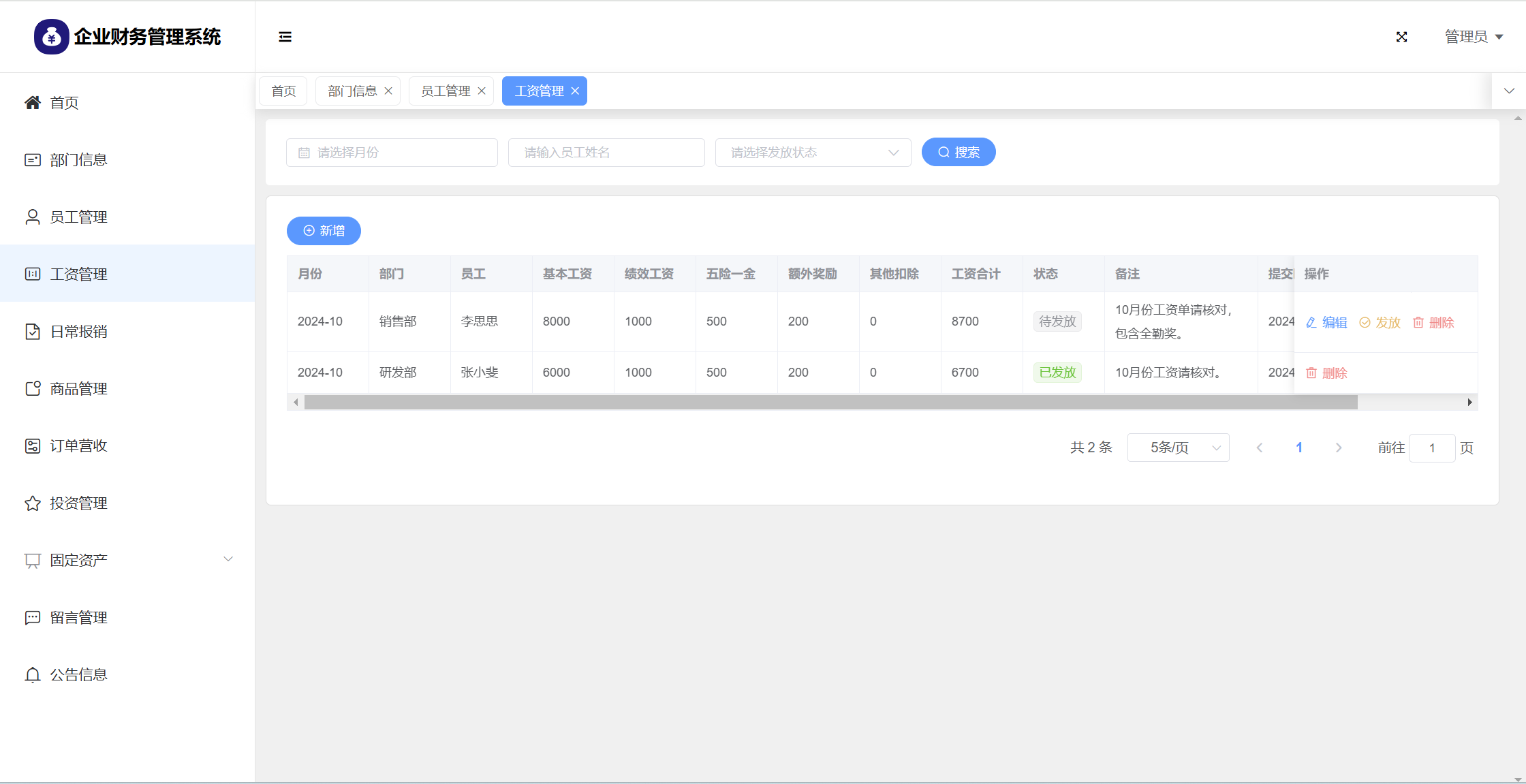Screen dimensions: 1526x784
Task: Open the 5条/页 page size dropdown
Action: (1178, 448)
